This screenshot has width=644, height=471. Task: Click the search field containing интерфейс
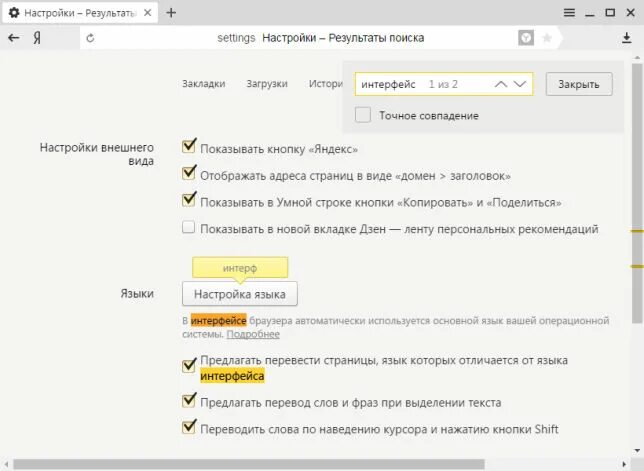(x=444, y=84)
